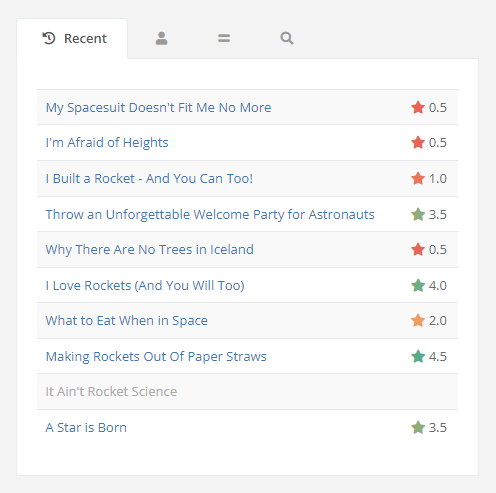Open the search tab magnifier icon

click(x=287, y=38)
